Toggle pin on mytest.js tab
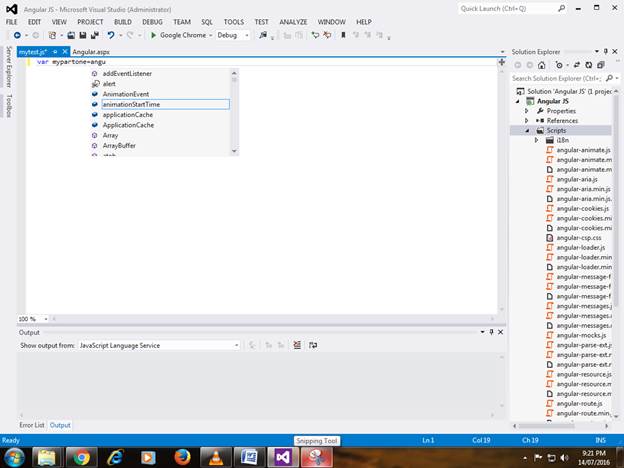Image resolution: width=624 pixels, height=468 pixels. point(55,52)
